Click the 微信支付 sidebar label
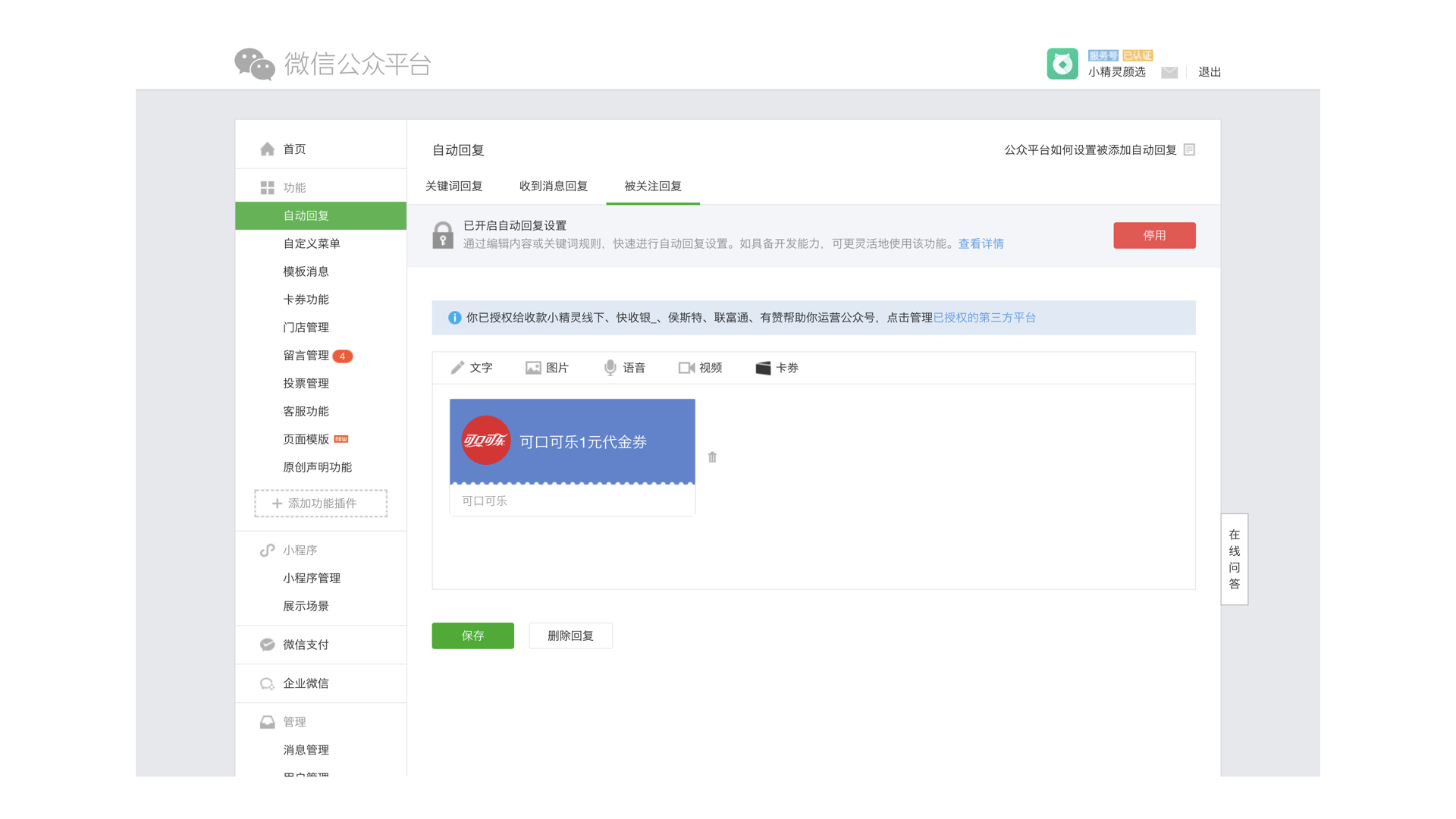The height and width of the screenshot is (819, 1456). (x=306, y=645)
